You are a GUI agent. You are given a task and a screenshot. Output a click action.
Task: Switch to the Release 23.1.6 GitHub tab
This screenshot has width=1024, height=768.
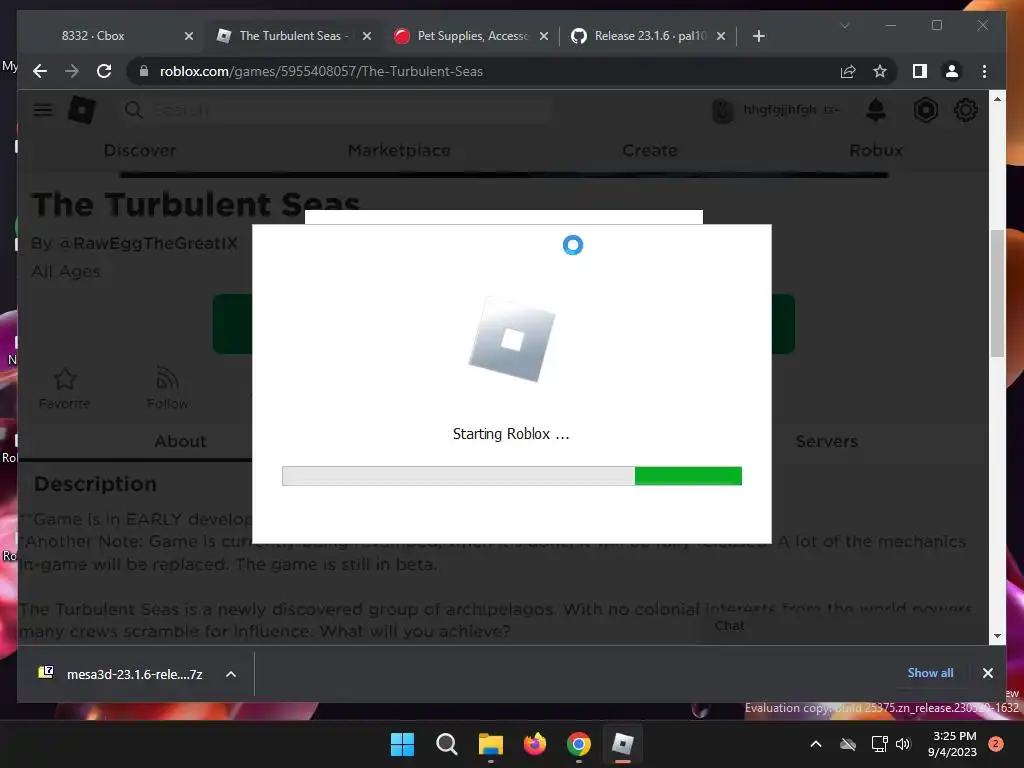coord(650,36)
